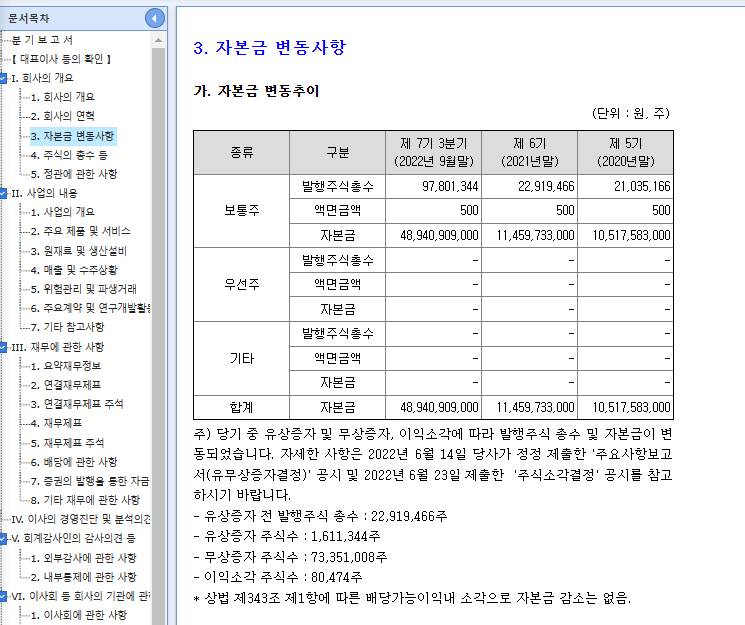Viewport: 745px width, 625px height.
Task: Open 7. 증권의 발행을 통한 자금 item
Action: [90, 481]
